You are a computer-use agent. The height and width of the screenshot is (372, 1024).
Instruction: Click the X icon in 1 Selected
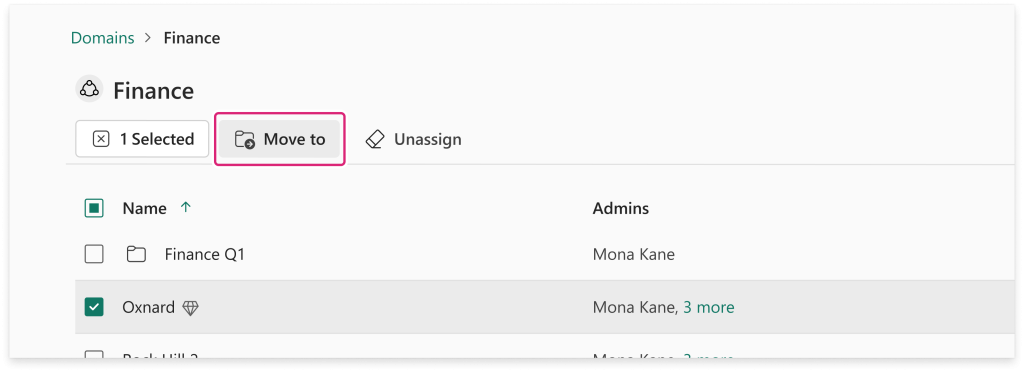point(101,139)
